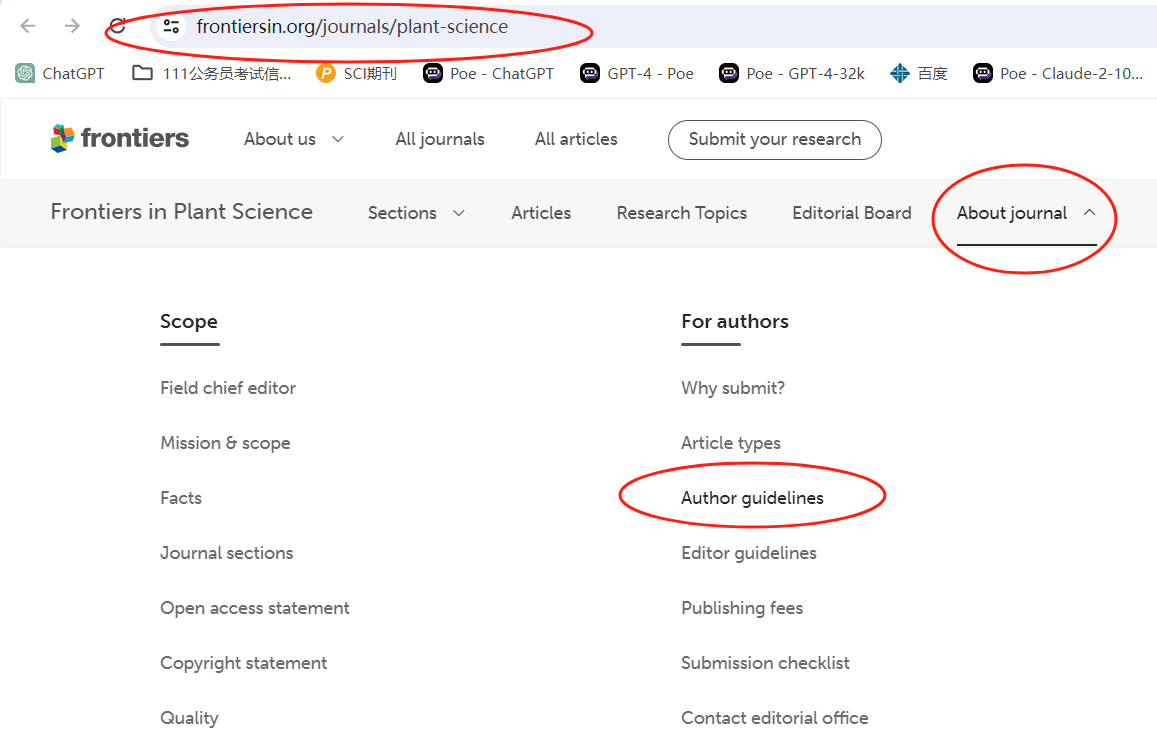Open the Facts link
This screenshot has width=1157, height=749.
(x=181, y=497)
